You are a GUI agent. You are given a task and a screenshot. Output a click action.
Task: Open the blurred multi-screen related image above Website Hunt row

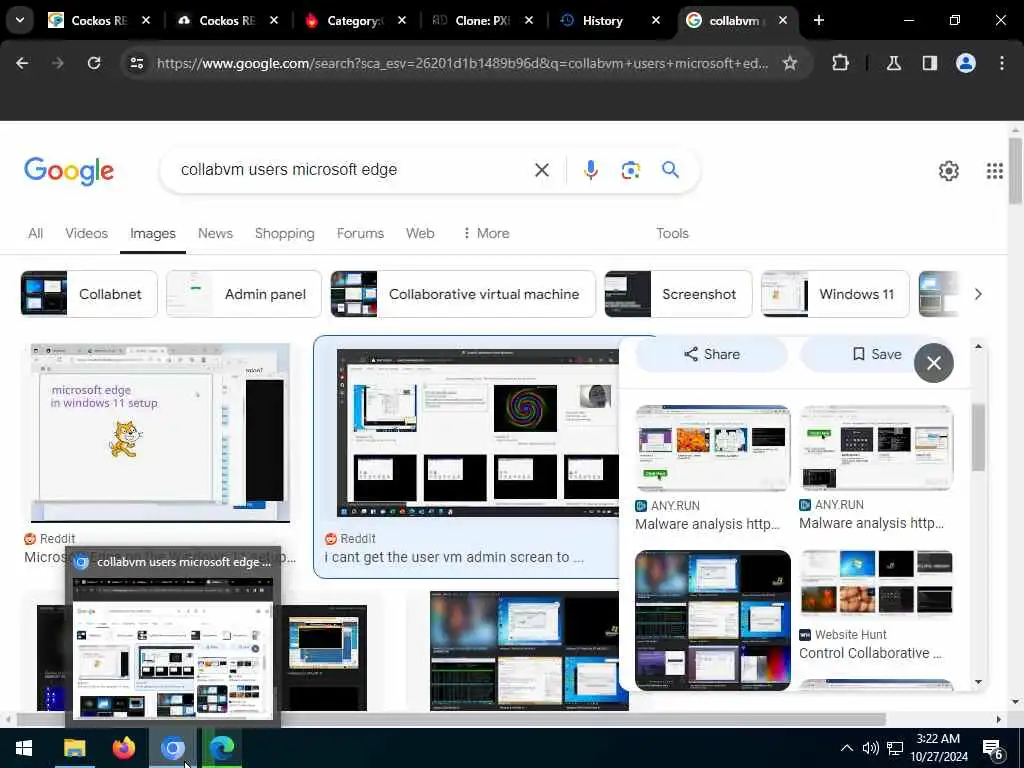[712, 620]
